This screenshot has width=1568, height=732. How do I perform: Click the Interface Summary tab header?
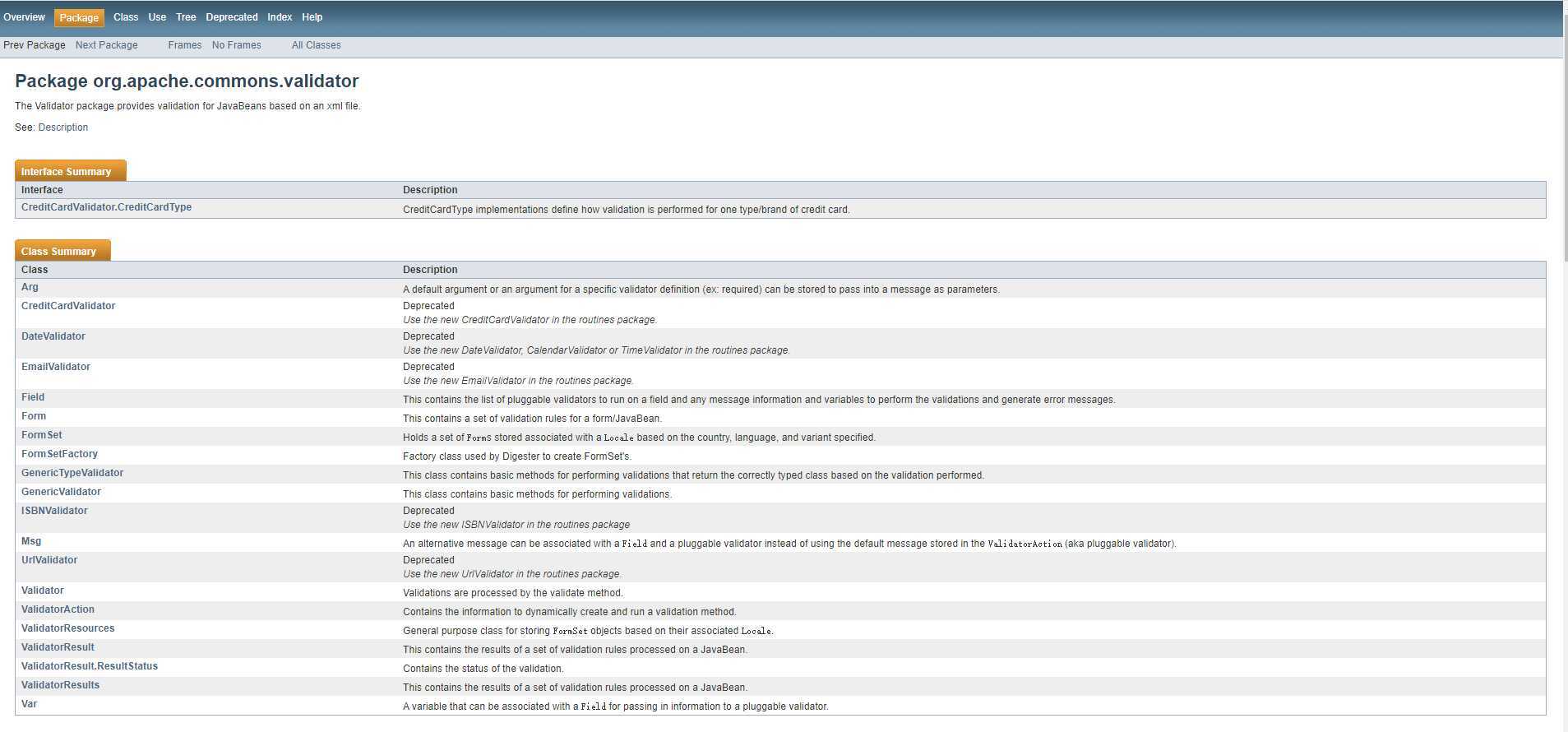(x=71, y=170)
